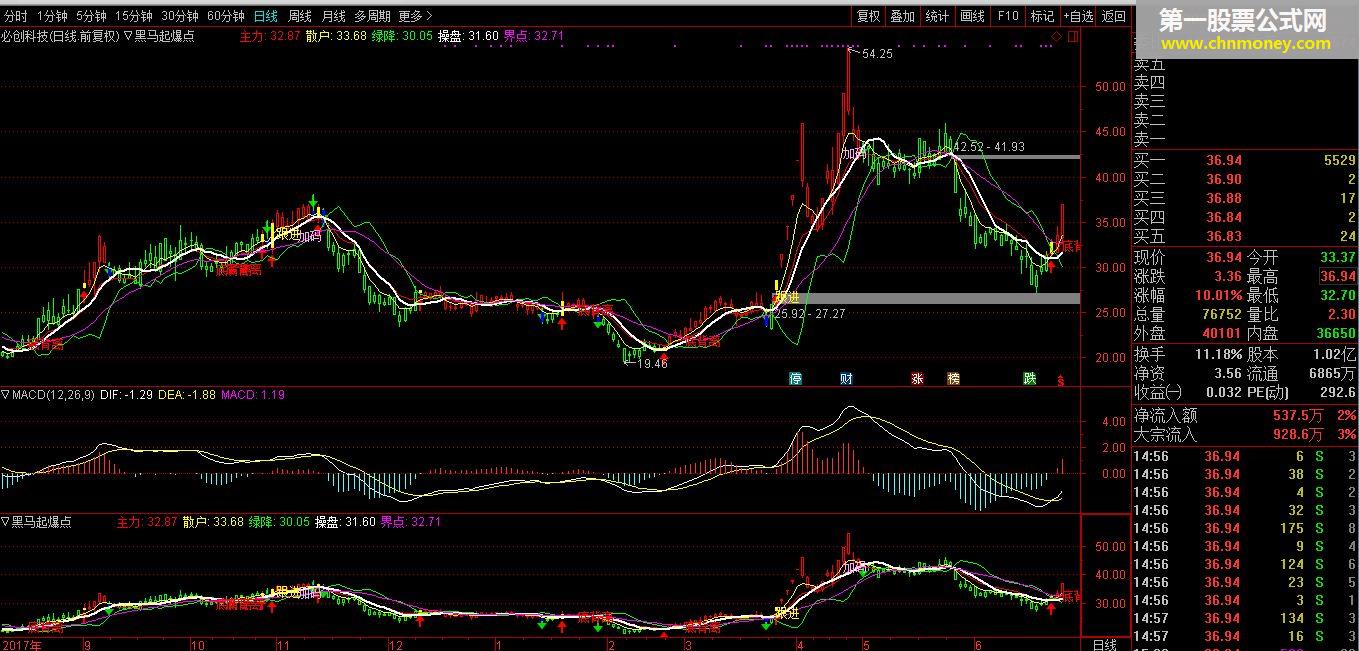
Task: Click the MACD DIF: -1.29 value
Action: [x=127, y=395]
